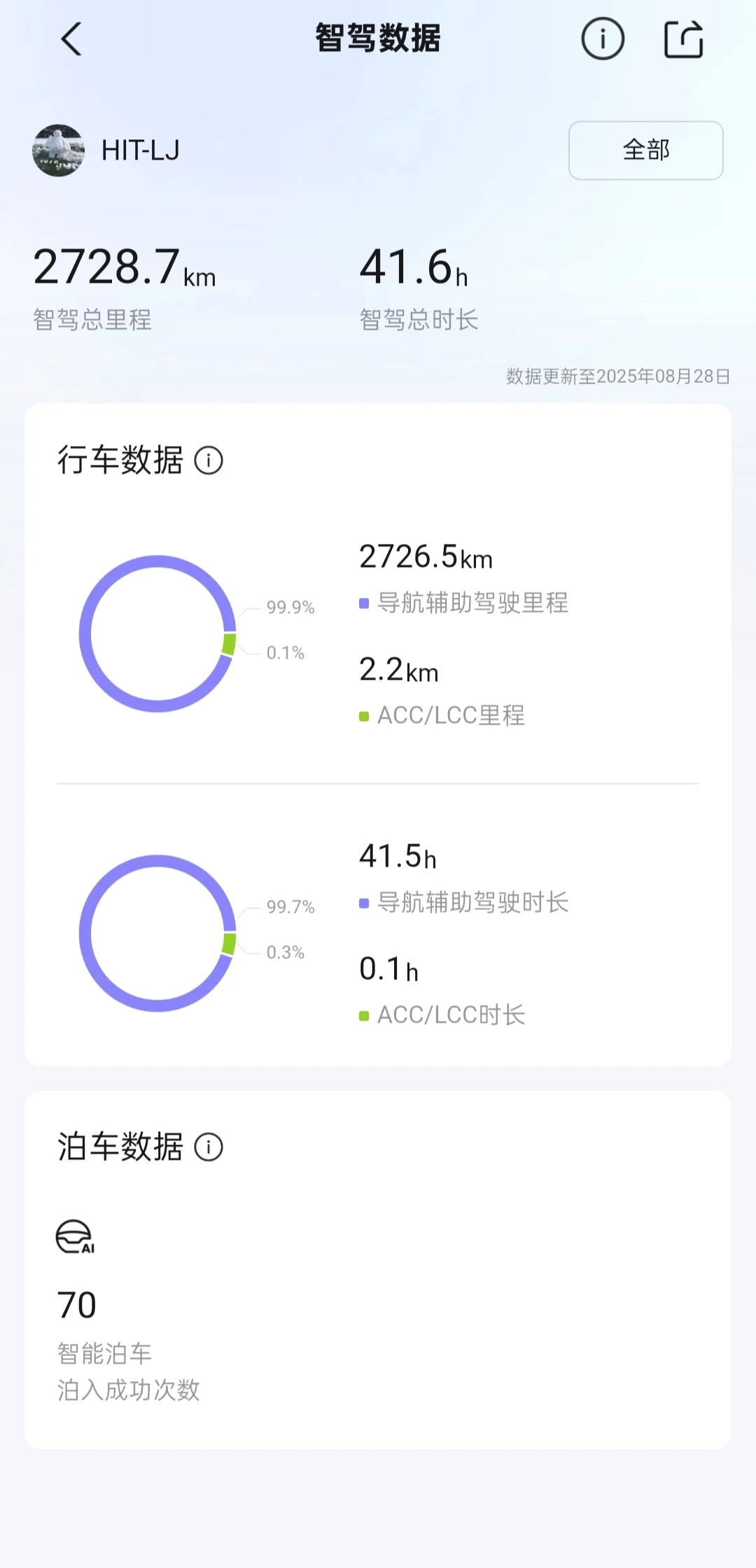This screenshot has width=756, height=1568.
Task: Tap the share export icon
Action: point(683,38)
